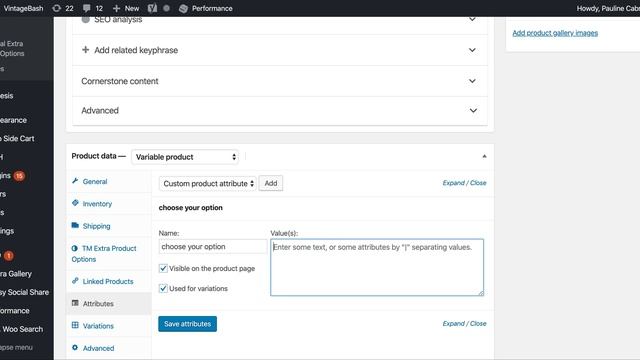The width and height of the screenshot is (640, 360).
Task: Click the General wrench icon
Action: pyautogui.click(x=75, y=181)
